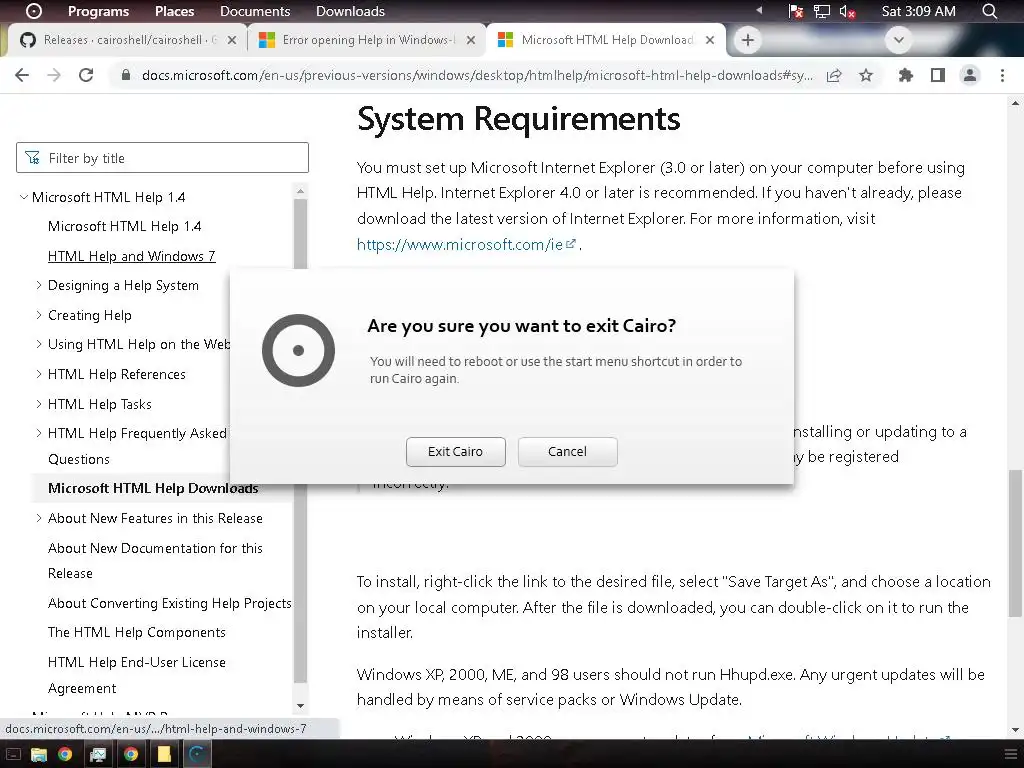Open the clock showing Sat 3:09 AM
1024x768 pixels.
(x=918, y=11)
